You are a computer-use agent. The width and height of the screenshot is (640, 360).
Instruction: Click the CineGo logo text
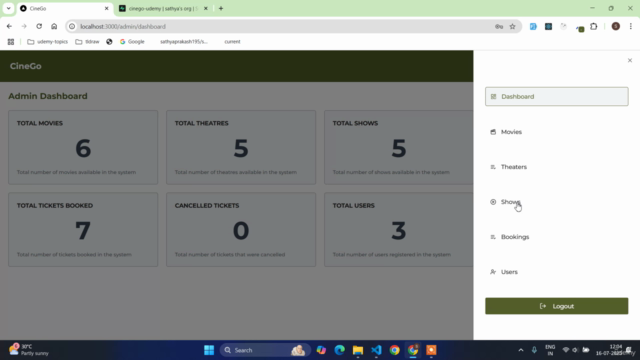tap(26, 66)
